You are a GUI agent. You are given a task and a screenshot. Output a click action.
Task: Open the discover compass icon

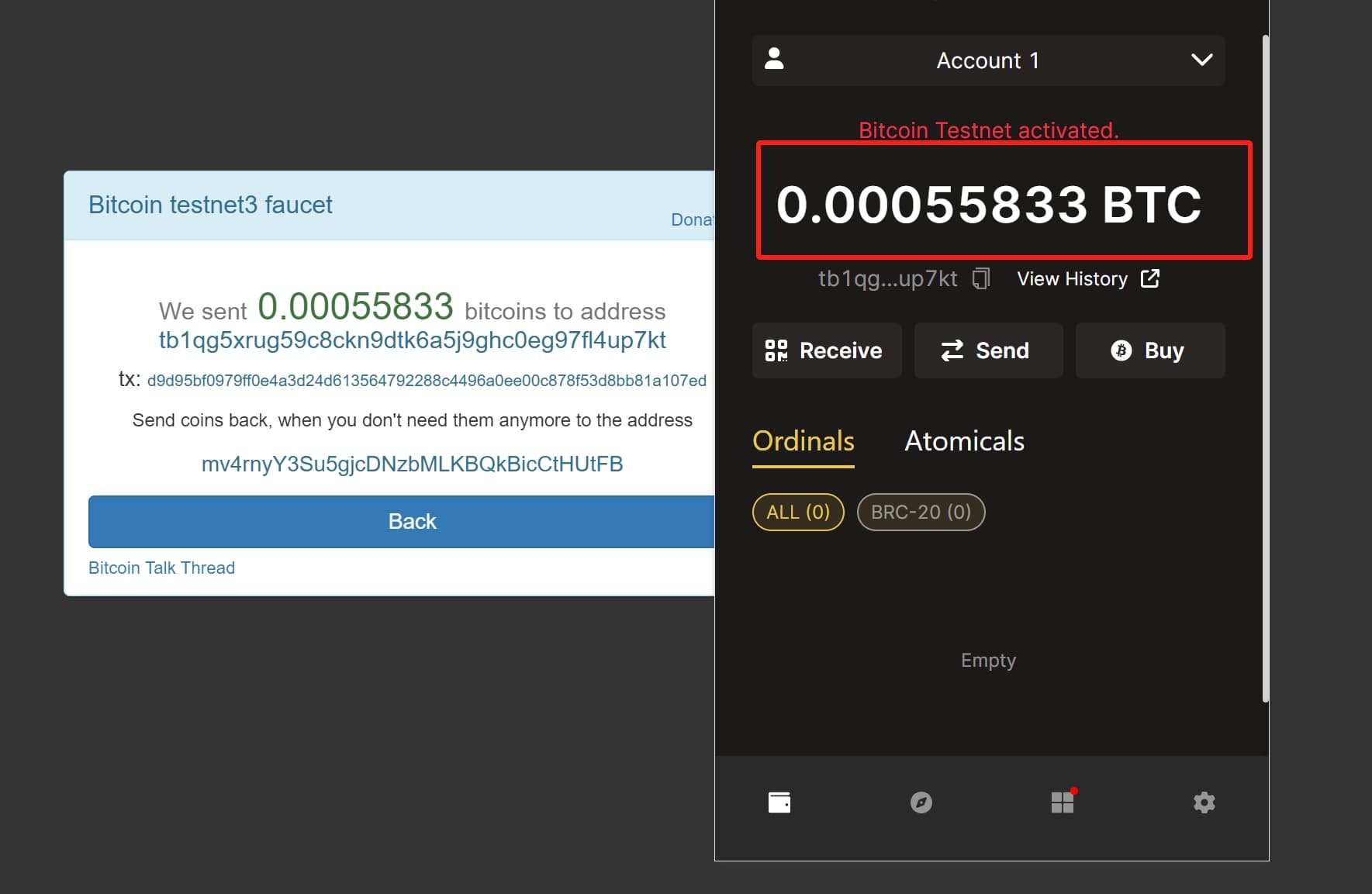(x=921, y=803)
